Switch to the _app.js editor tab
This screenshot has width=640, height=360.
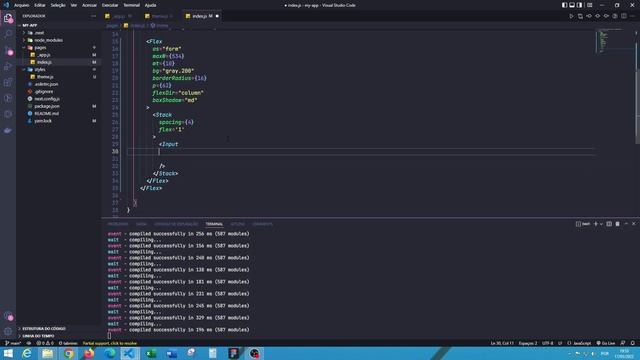[119, 16]
